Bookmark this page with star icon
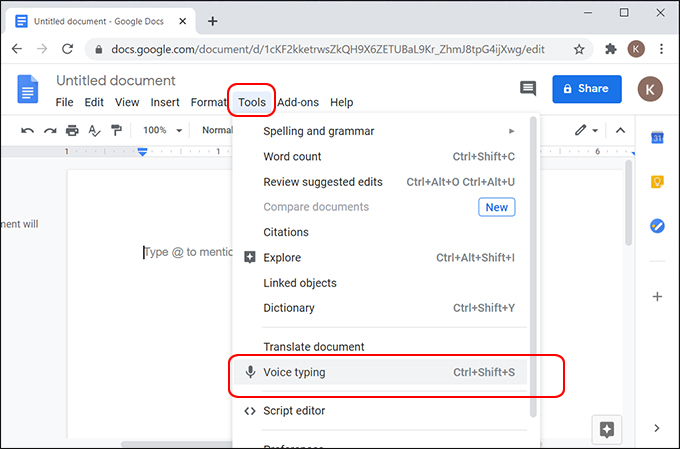Screen dimensions: 680x449 click(579, 49)
